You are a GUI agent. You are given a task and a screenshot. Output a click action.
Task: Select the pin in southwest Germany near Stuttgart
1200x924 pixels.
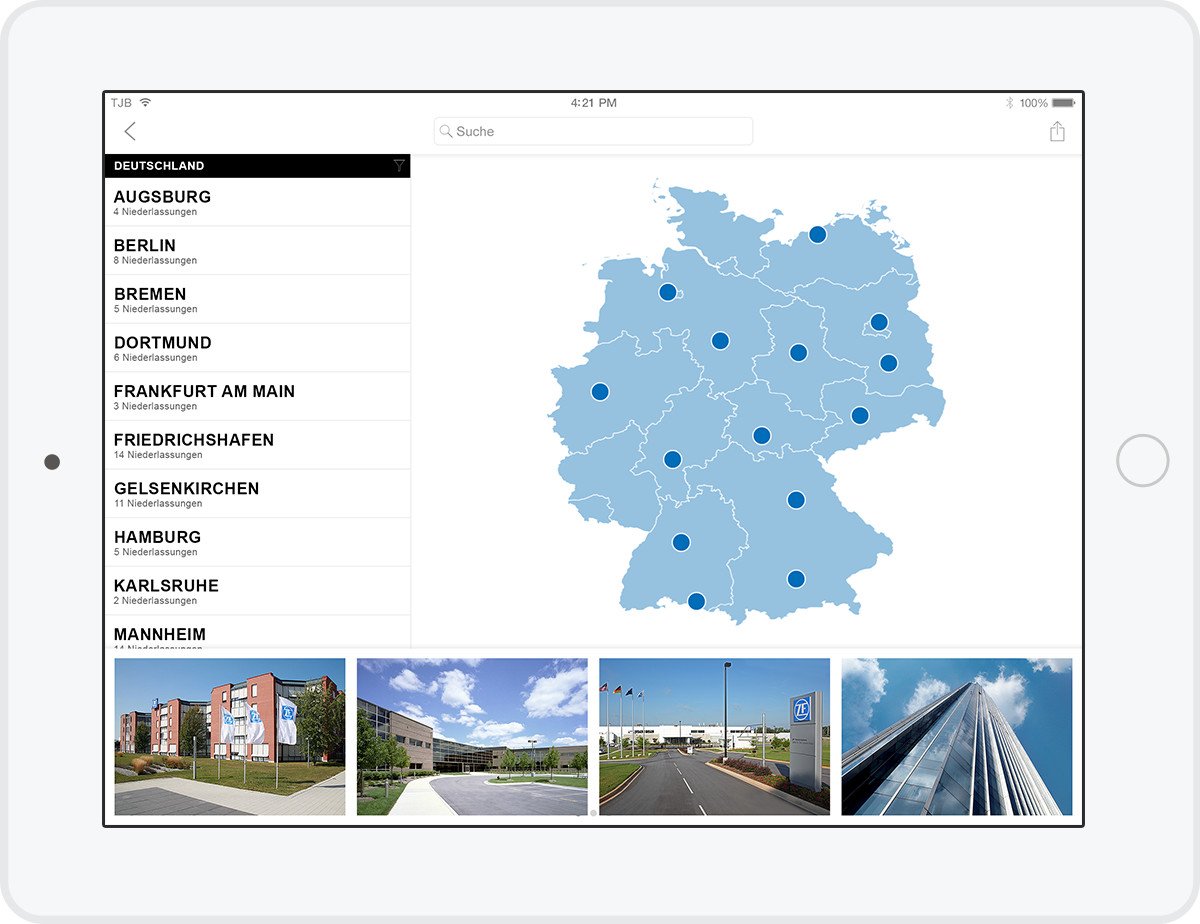click(x=681, y=541)
